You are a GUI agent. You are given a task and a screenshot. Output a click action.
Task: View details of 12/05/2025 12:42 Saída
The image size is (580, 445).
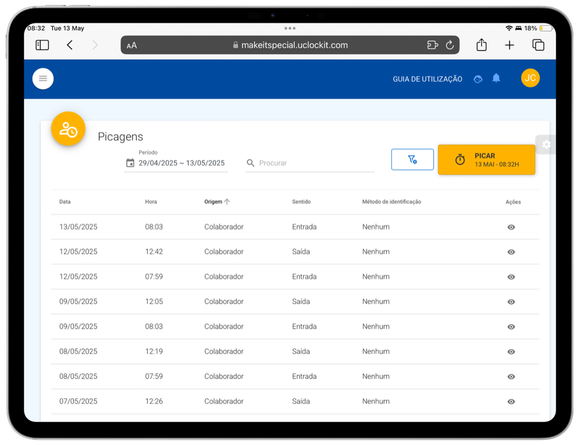click(511, 252)
